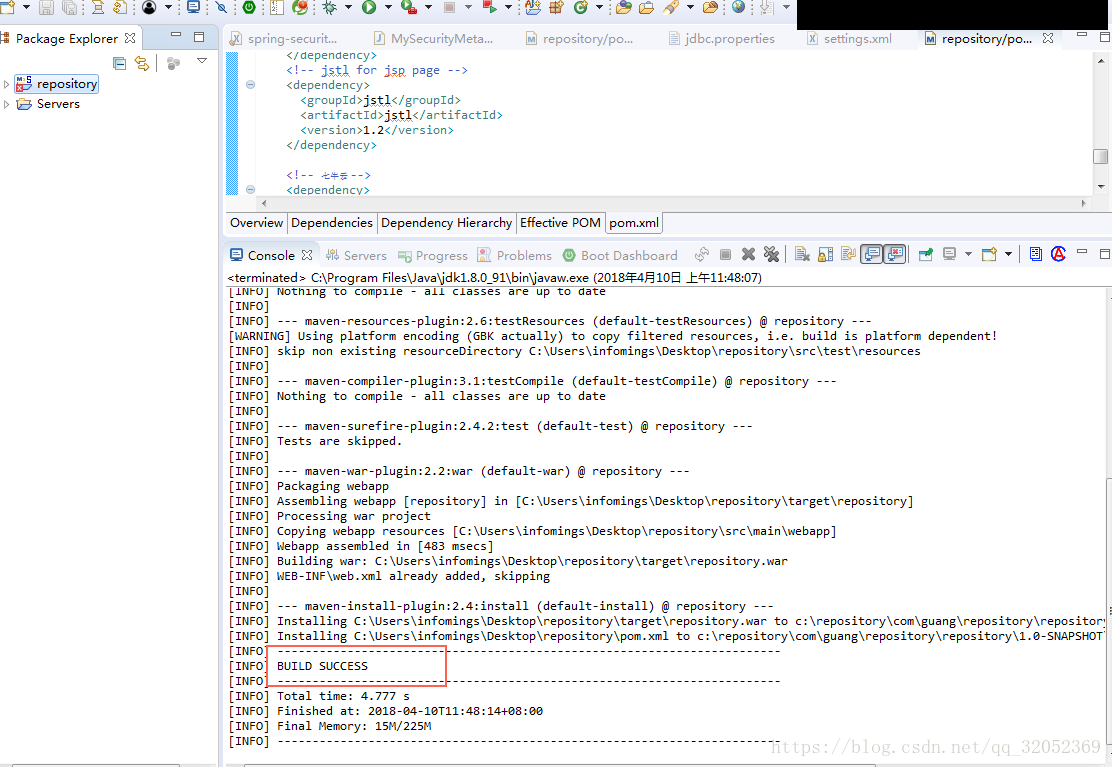
Task: Click the red Boot Dashboard relaunch icon
Action: click(x=489, y=7)
